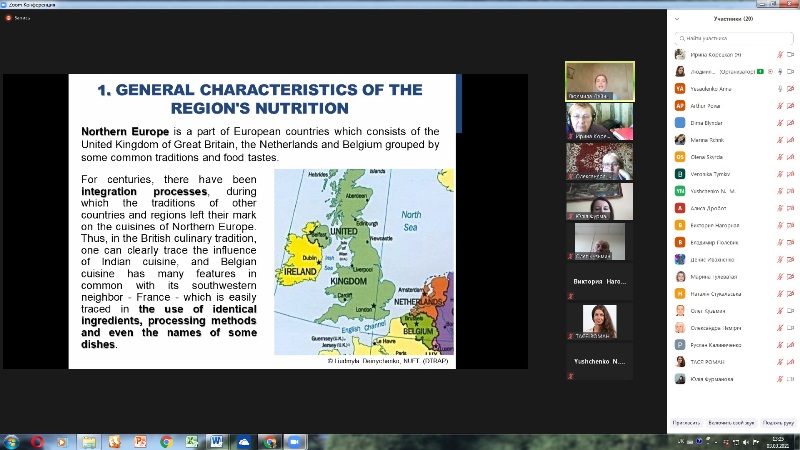This screenshot has height=450, width=800.
Task: Click muted mic icon beside Marina Ratnik
Action: click(778, 139)
